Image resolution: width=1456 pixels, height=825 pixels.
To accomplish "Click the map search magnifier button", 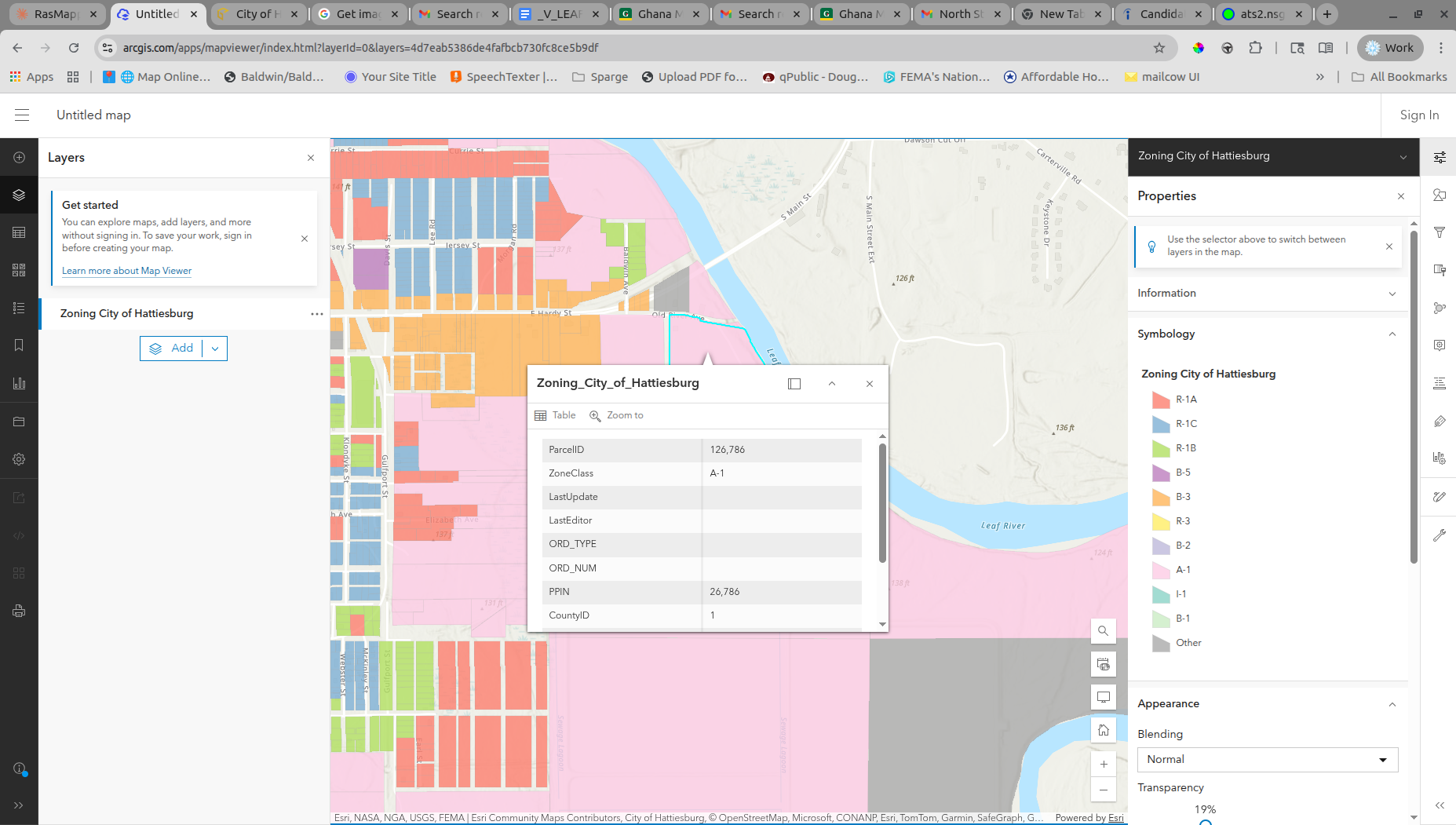I will [1103, 631].
